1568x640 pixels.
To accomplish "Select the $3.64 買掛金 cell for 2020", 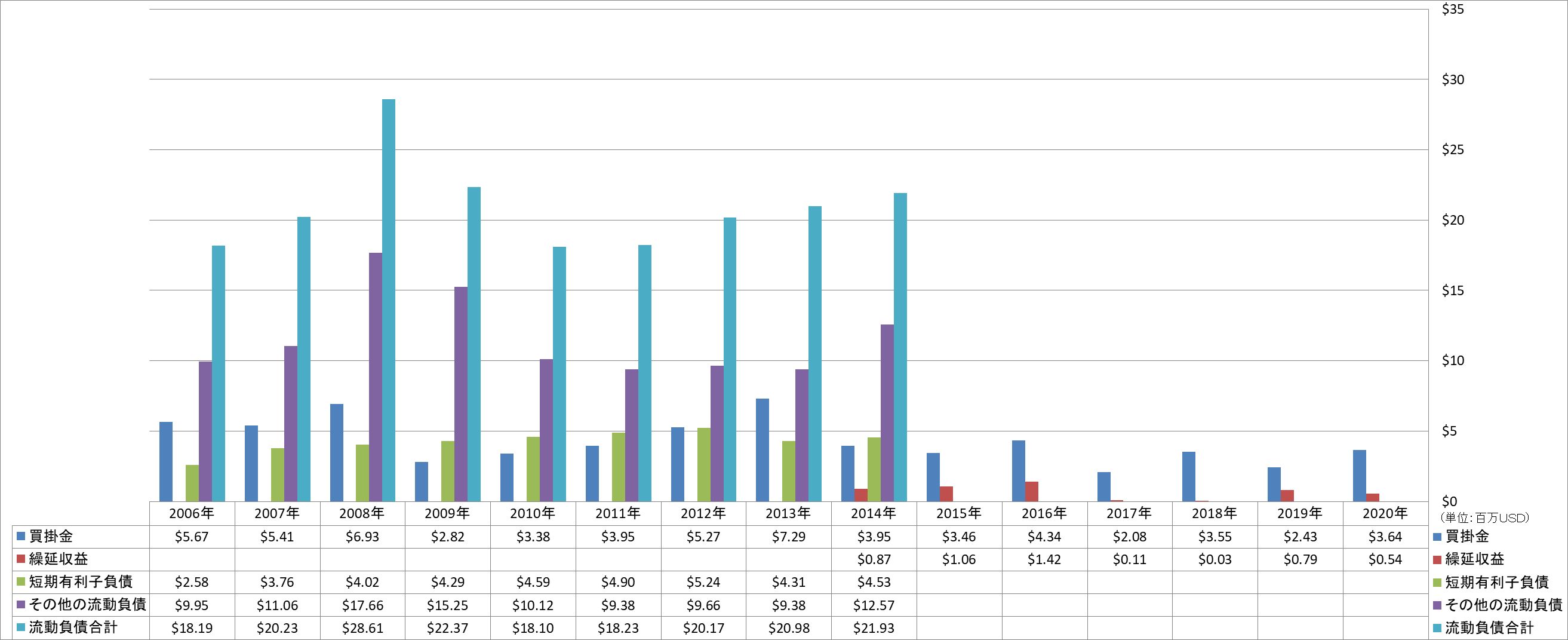I will pos(1385,537).
